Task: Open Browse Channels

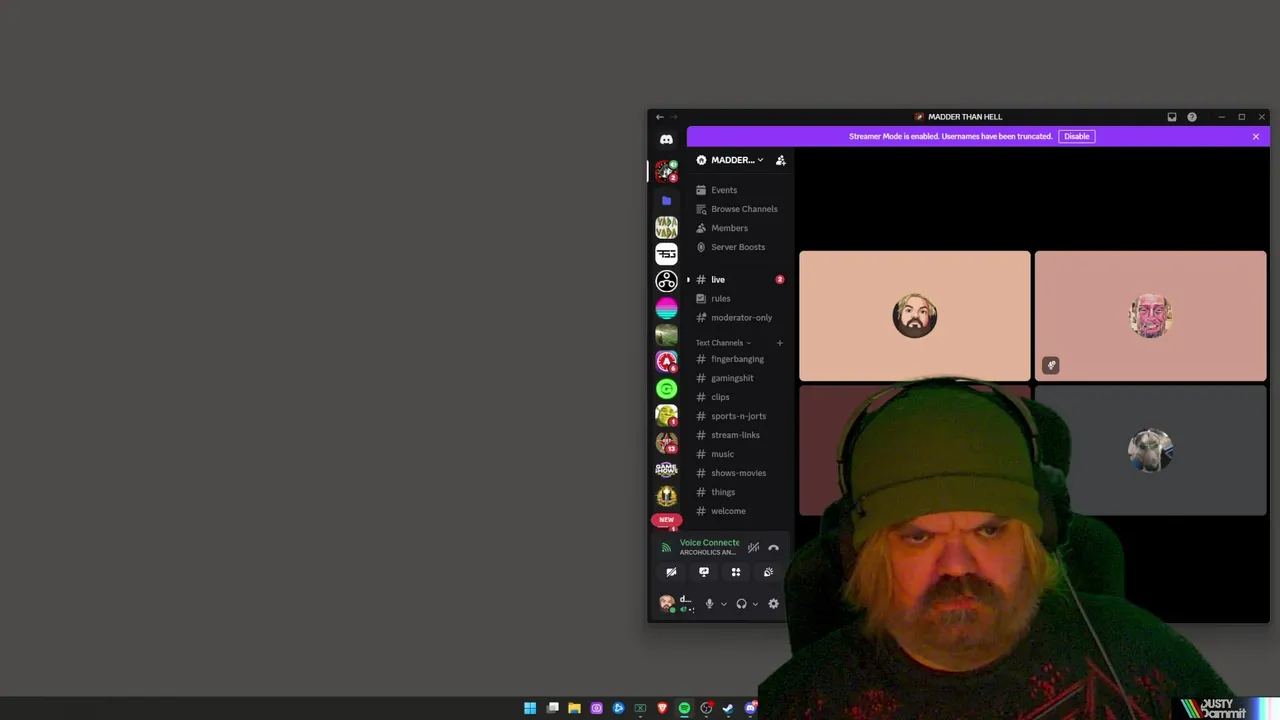Action: tap(739, 209)
